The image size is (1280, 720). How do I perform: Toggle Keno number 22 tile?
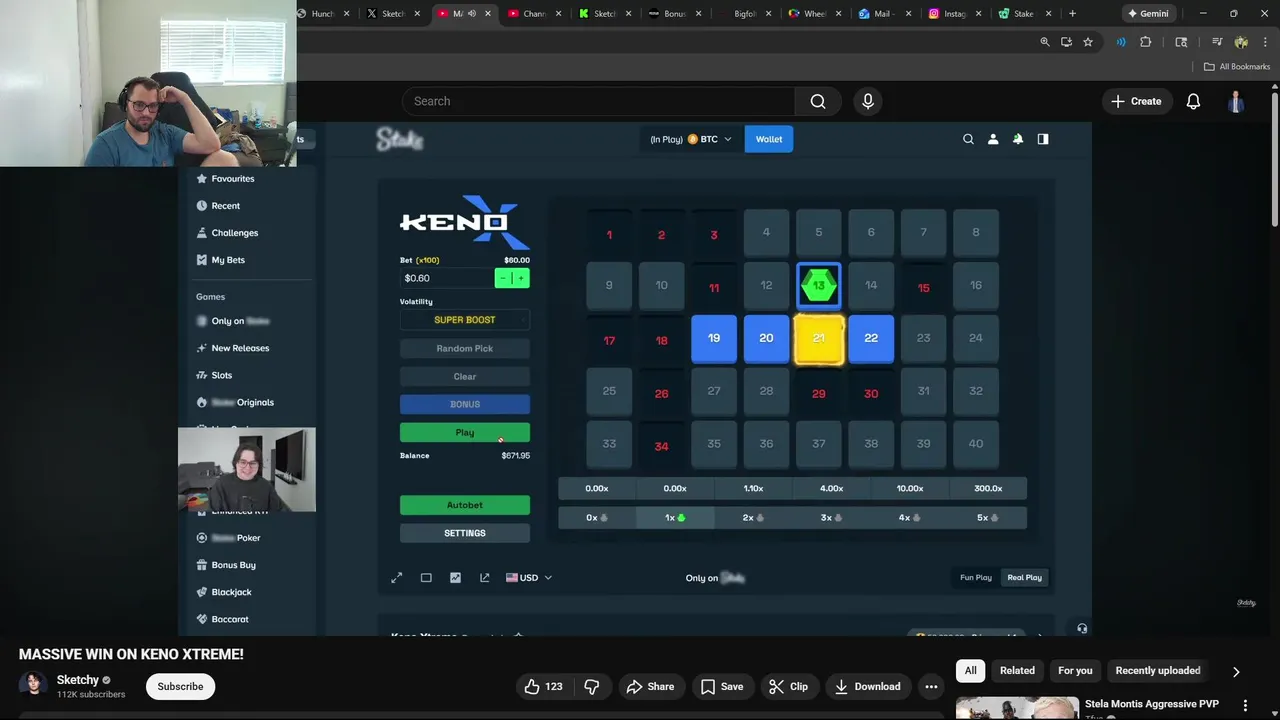point(871,338)
